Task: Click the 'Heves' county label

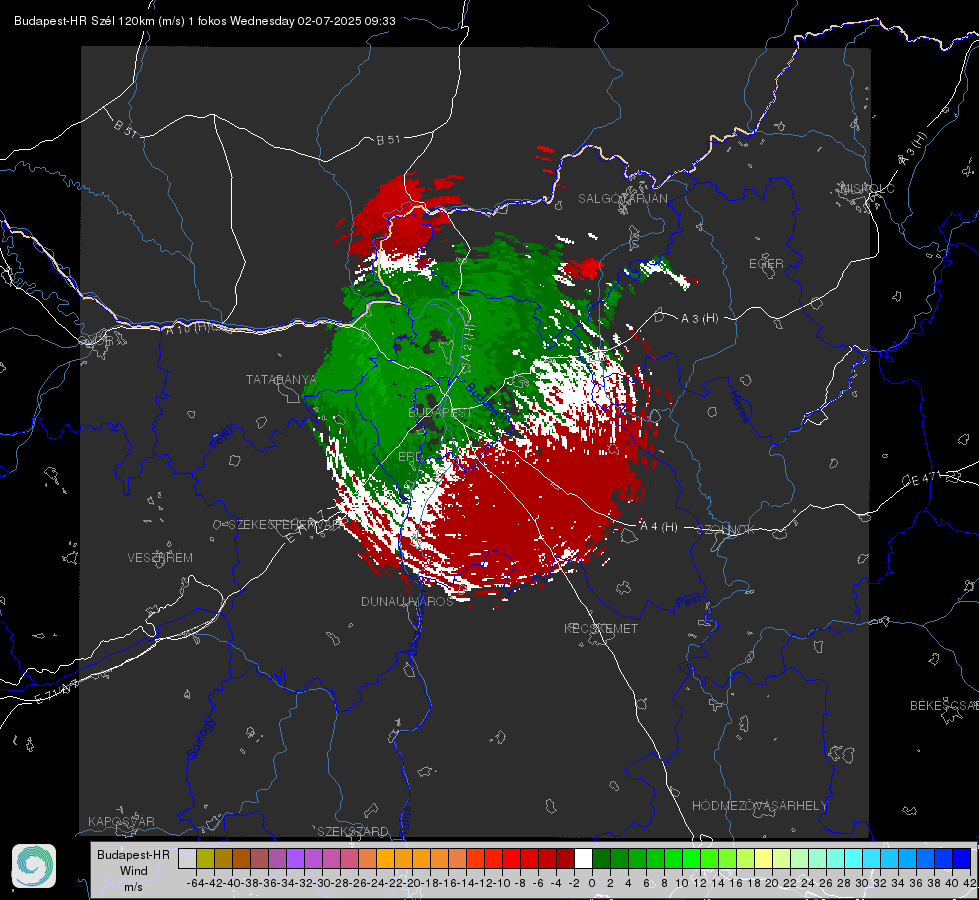Action: pyautogui.click(x=739, y=405)
